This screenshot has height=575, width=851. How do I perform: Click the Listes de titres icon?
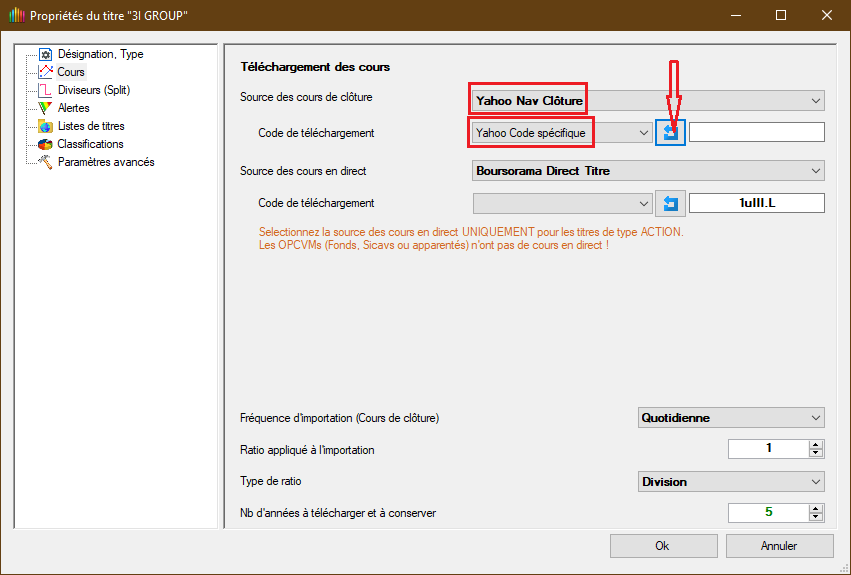45,126
